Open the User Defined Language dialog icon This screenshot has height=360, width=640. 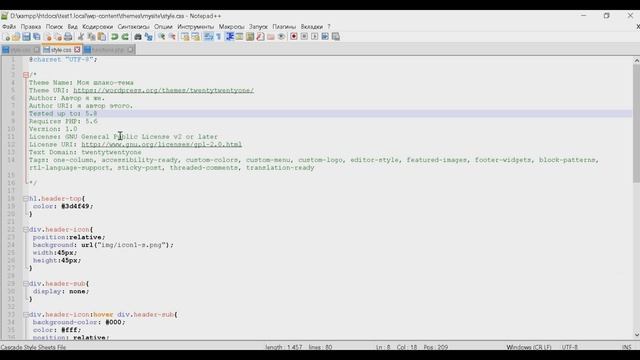click(x=240, y=37)
